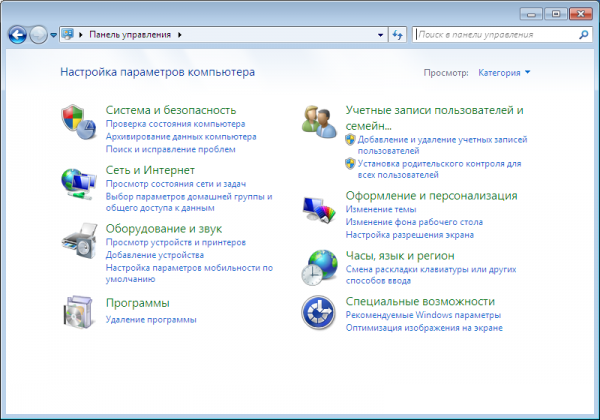Open the user accounts people icon
This screenshot has width=600, height=420.
click(x=319, y=122)
